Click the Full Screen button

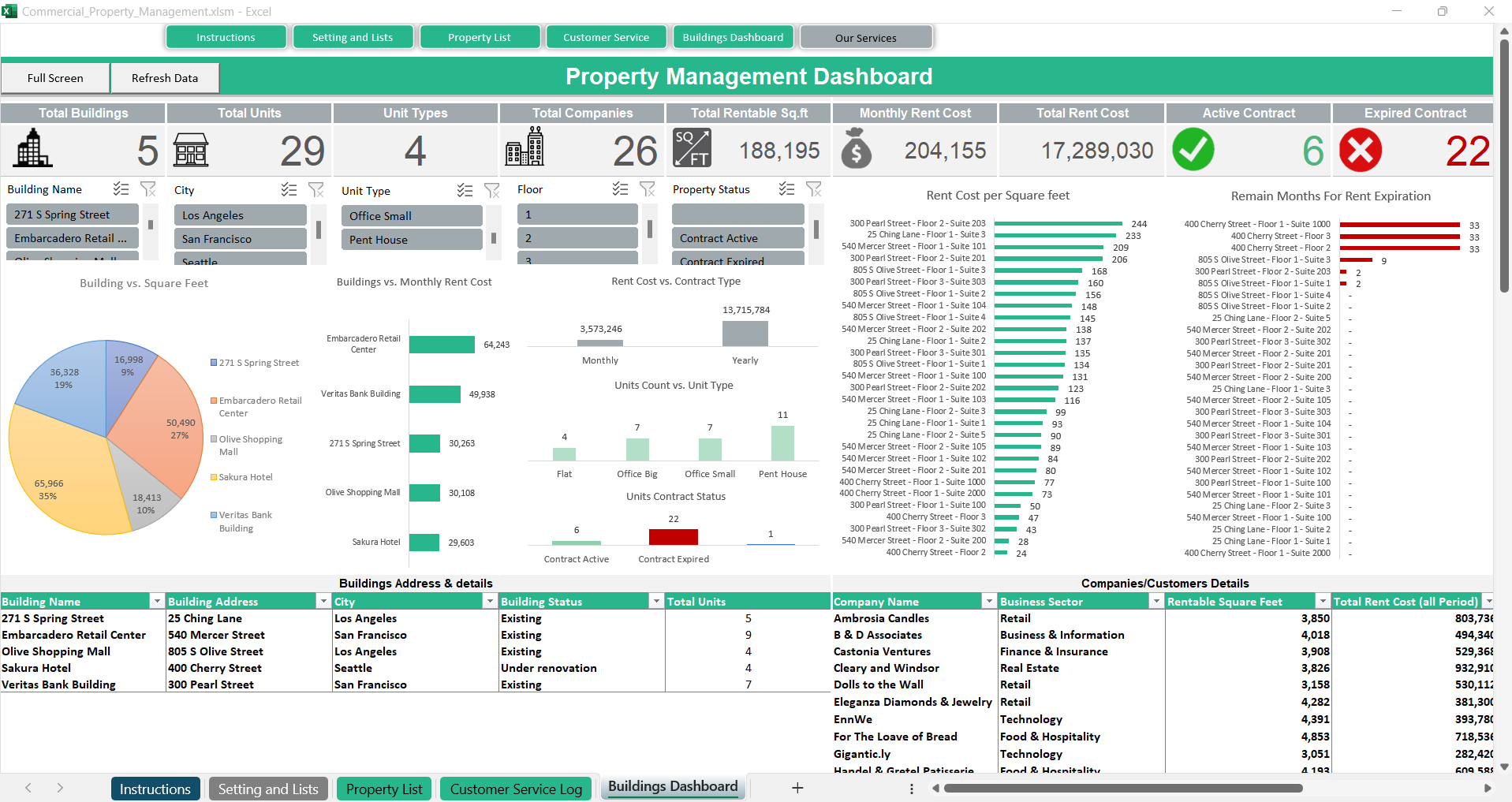(x=55, y=78)
